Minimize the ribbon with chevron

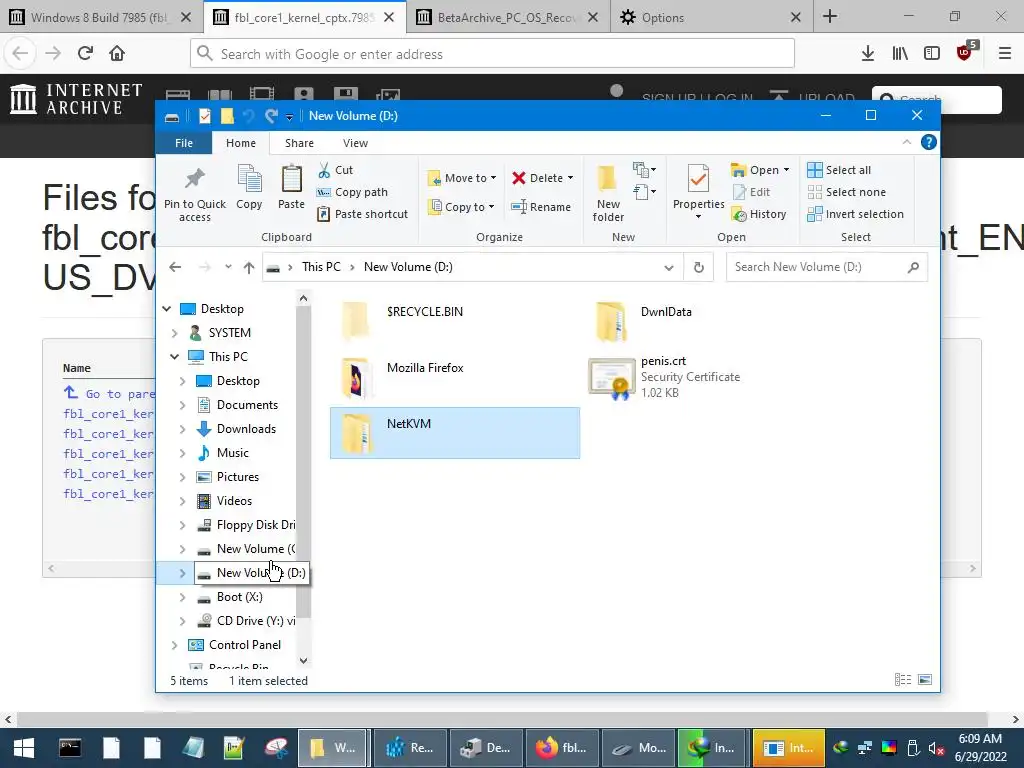(x=906, y=142)
